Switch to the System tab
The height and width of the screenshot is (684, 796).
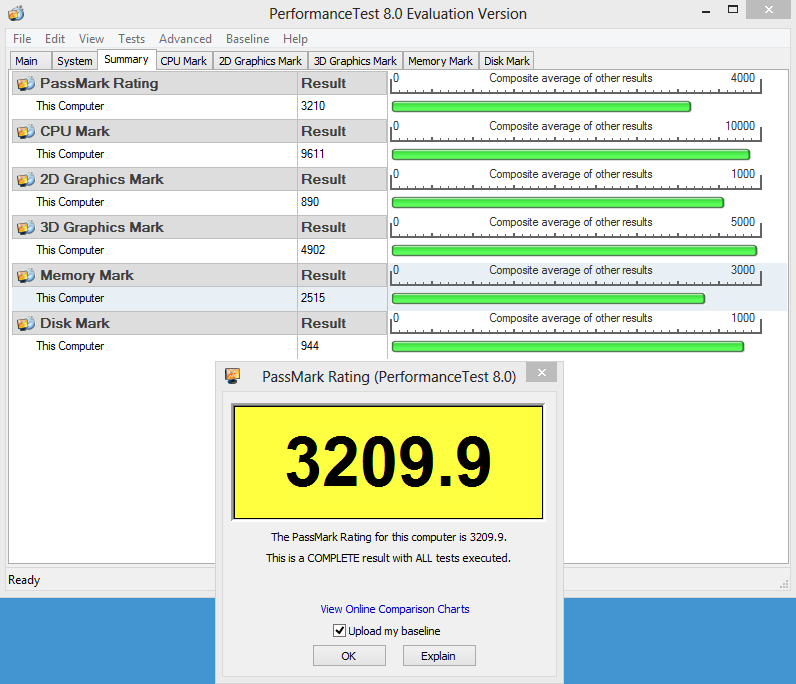click(x=75, y=61)
